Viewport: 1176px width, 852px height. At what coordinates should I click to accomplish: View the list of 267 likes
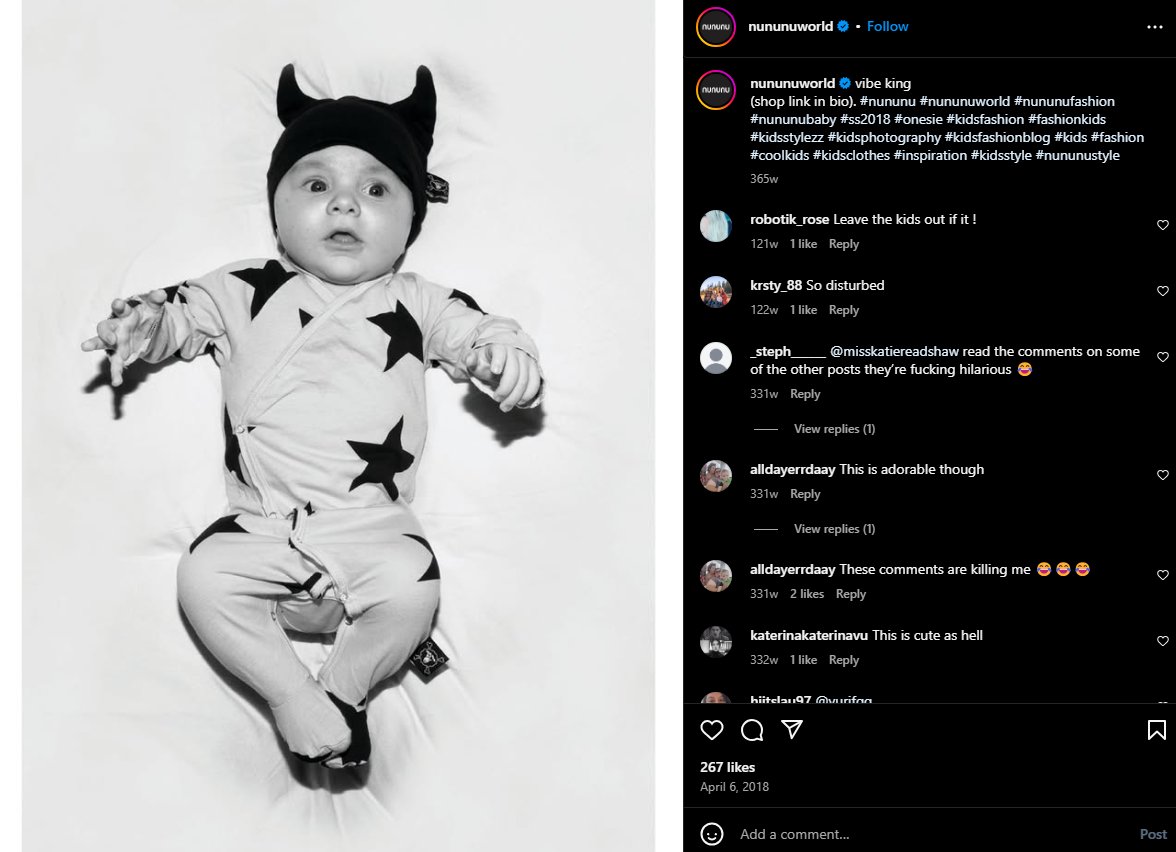tap(727, 767)
